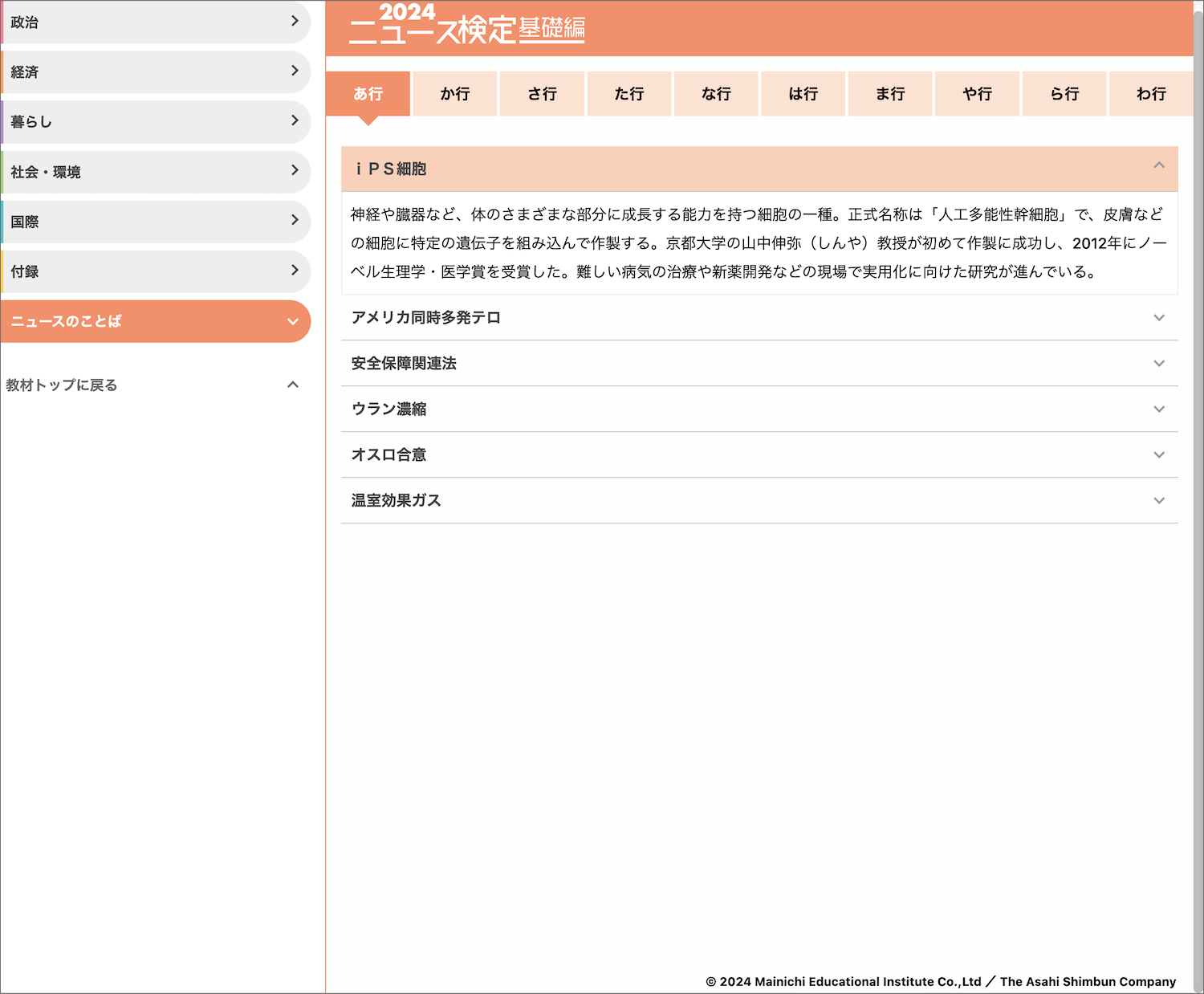Expand the オスロ合意 entry
Screen dimensions: 1204x994
click(x=759, y=455)
